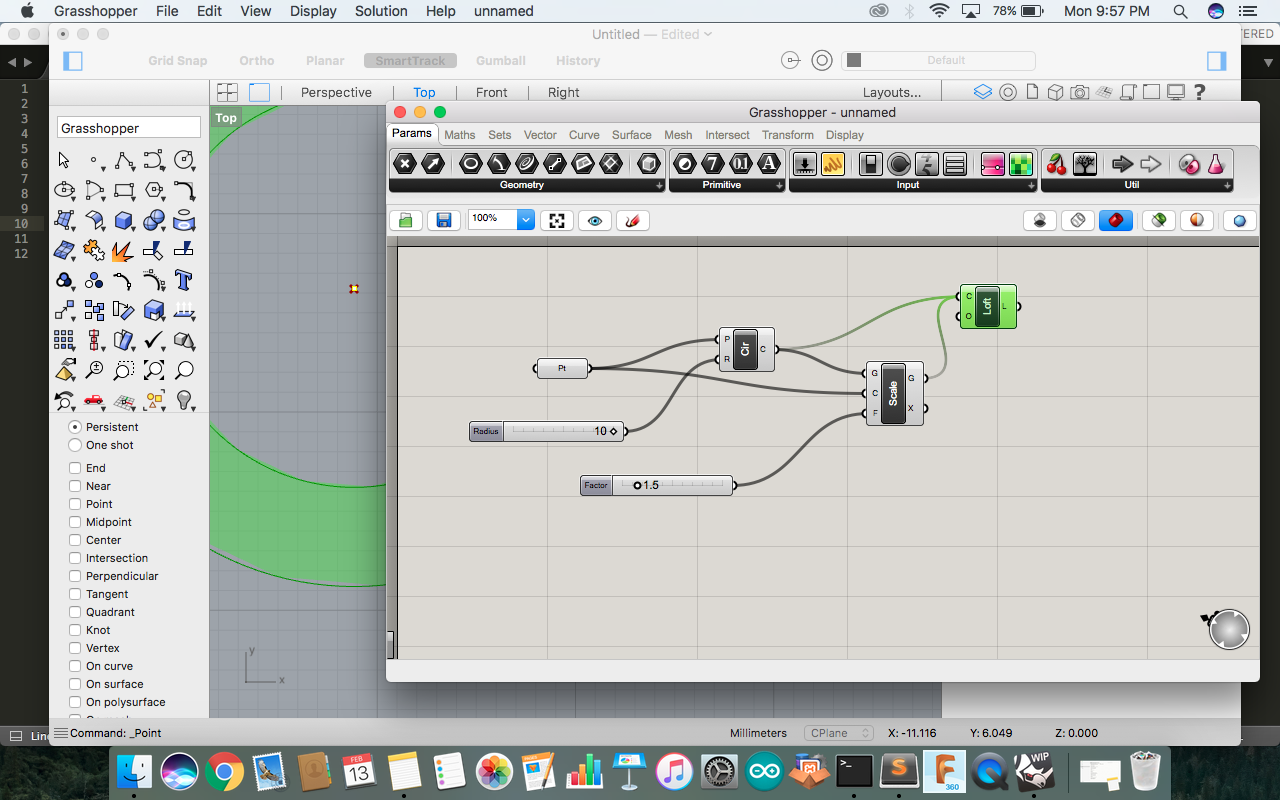Click the black checkmark Check tool
This screenshot has width=1280, height=800.
(154, 340)
